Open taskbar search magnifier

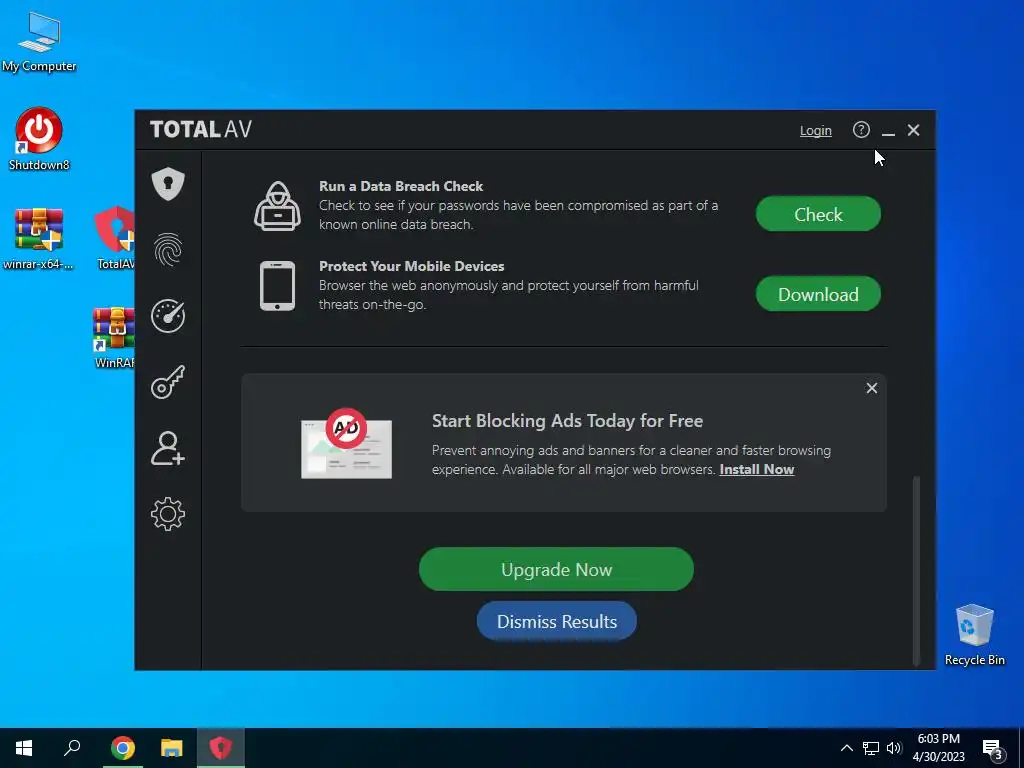point(72,748)
